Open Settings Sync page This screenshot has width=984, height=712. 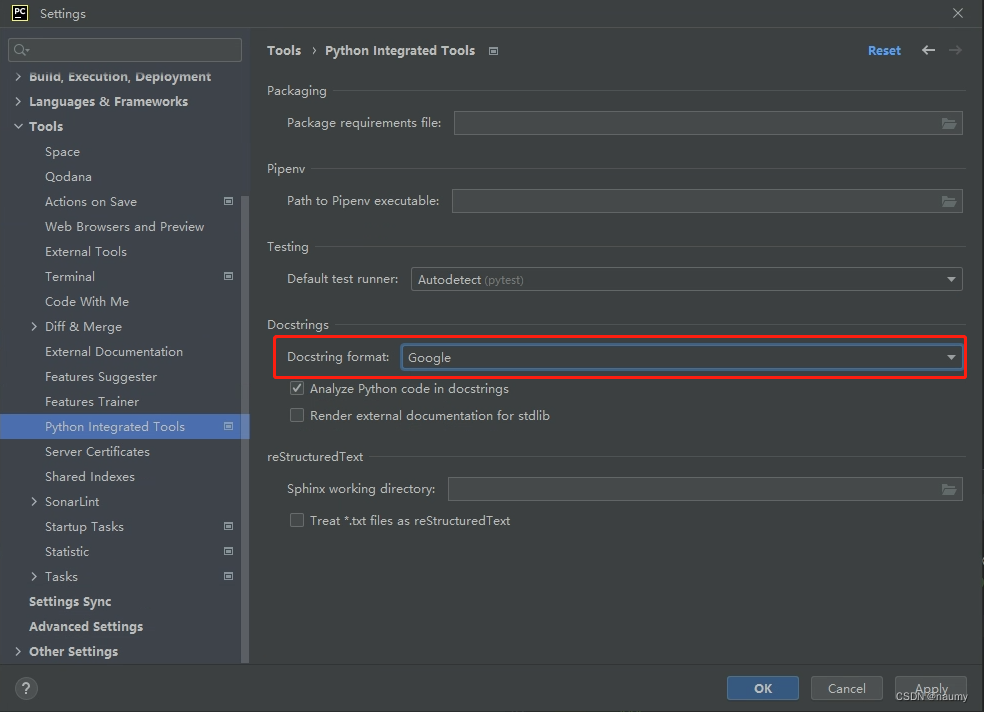click(70, 602)
